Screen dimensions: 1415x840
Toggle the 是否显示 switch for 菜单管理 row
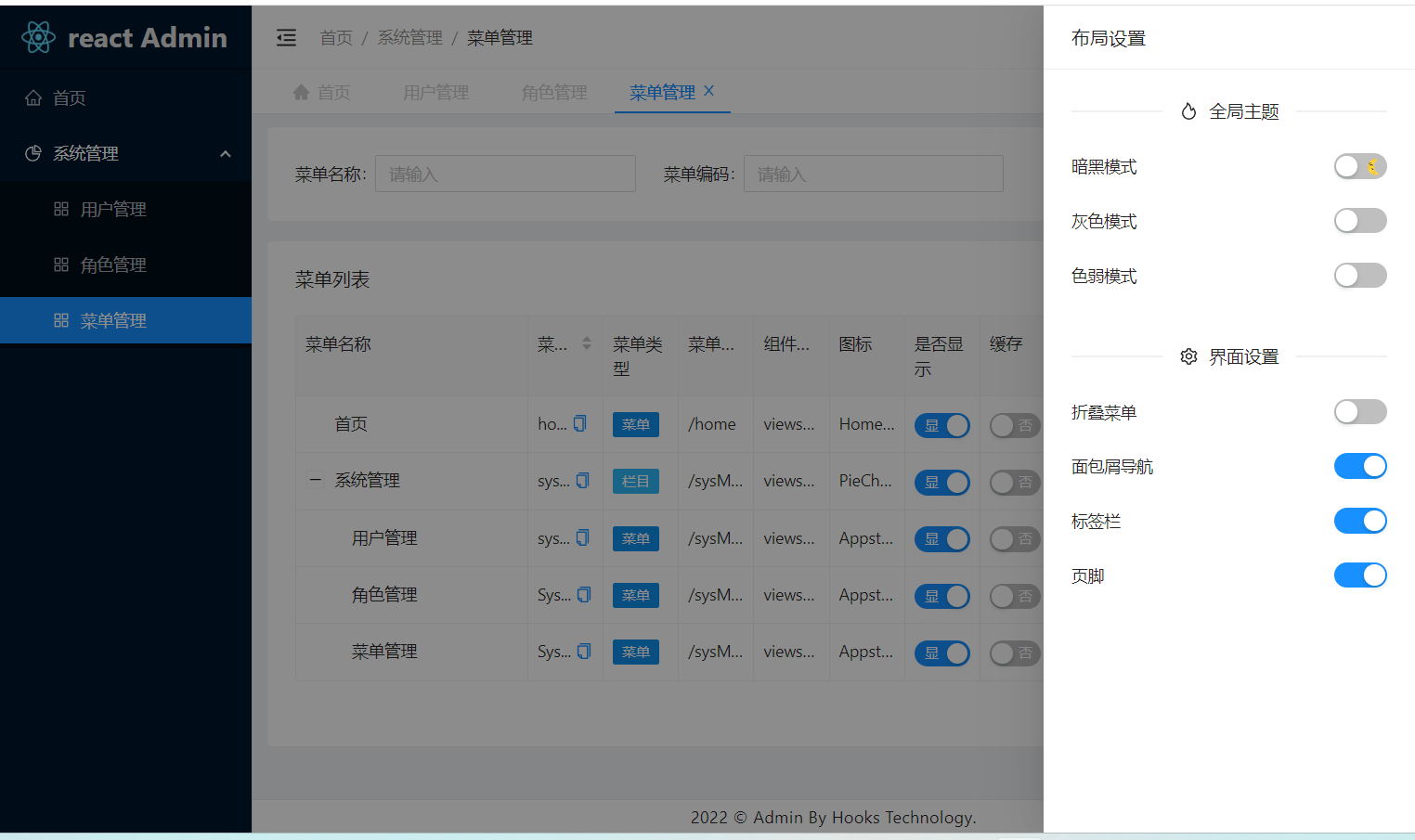tap(941, 653)
